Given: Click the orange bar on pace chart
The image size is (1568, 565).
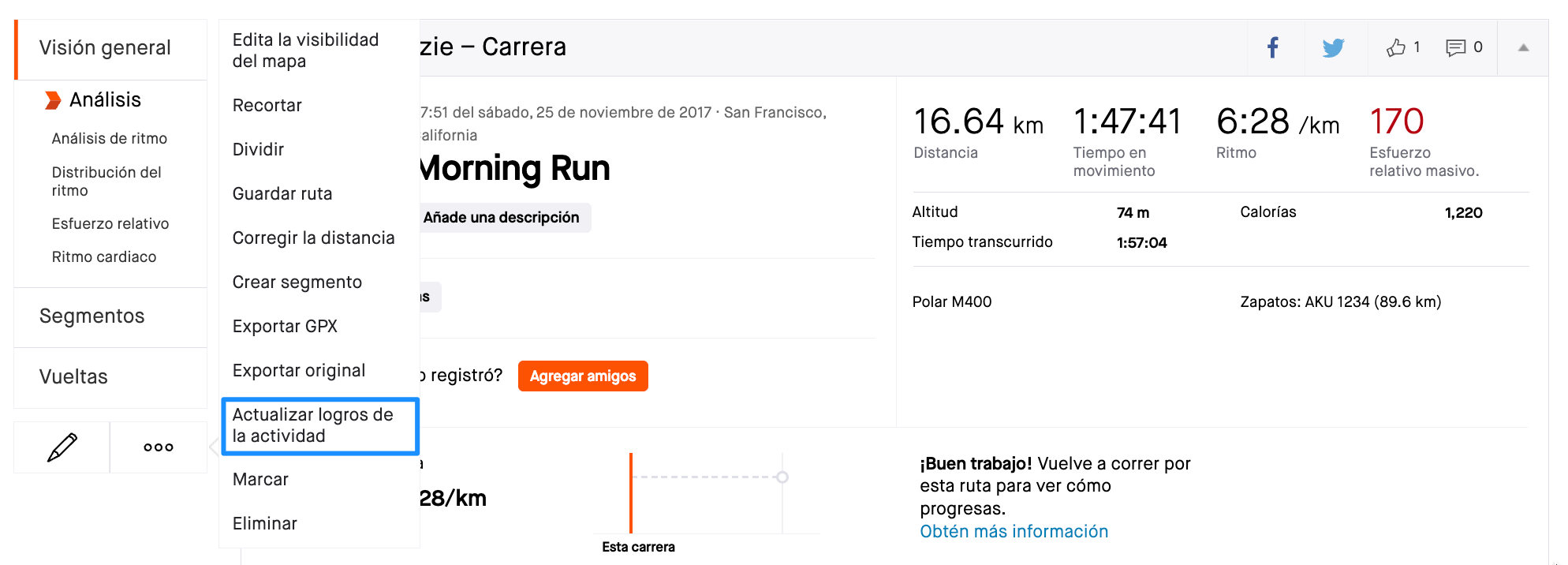Looking at the screenshot, I should 631,493.
